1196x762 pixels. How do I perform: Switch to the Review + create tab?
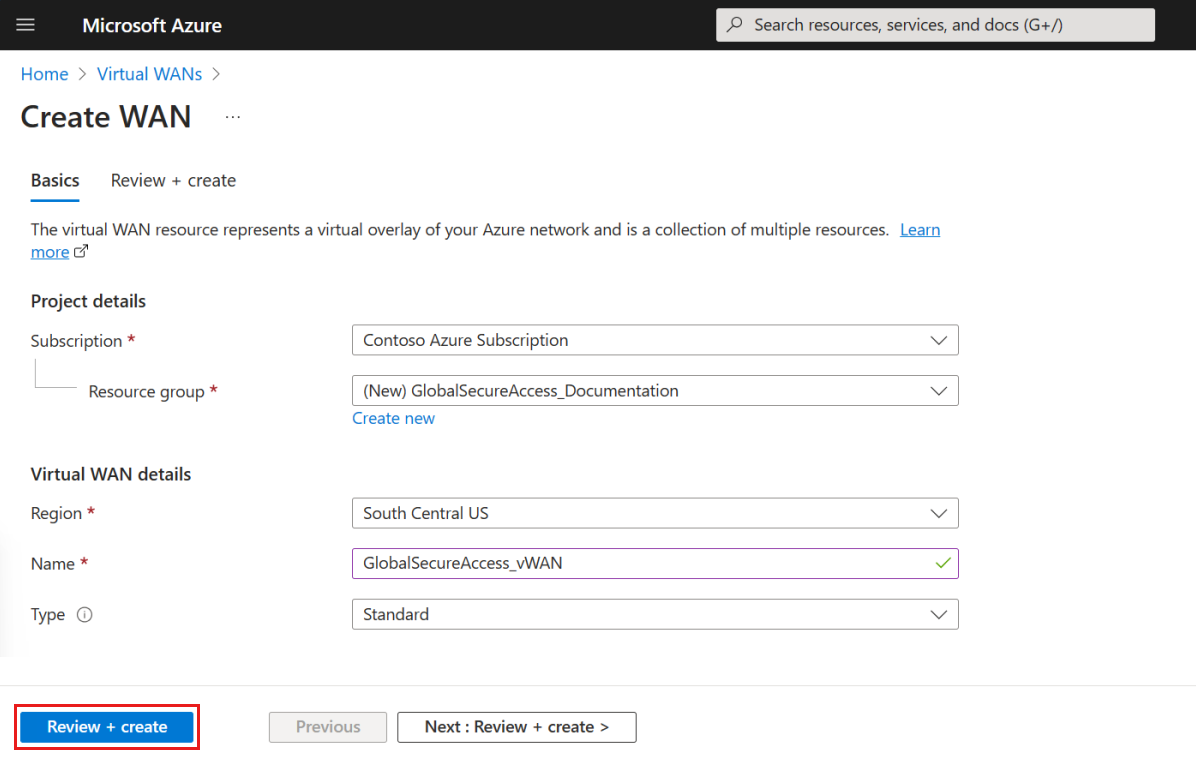(x=173, y=181)
